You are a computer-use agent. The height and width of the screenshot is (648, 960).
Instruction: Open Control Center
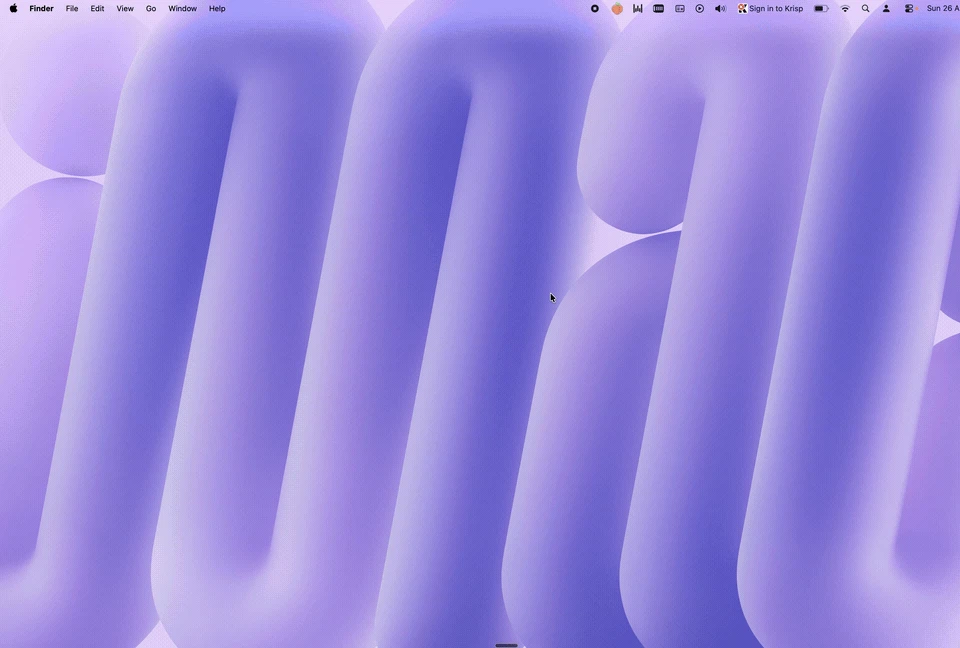910,9
